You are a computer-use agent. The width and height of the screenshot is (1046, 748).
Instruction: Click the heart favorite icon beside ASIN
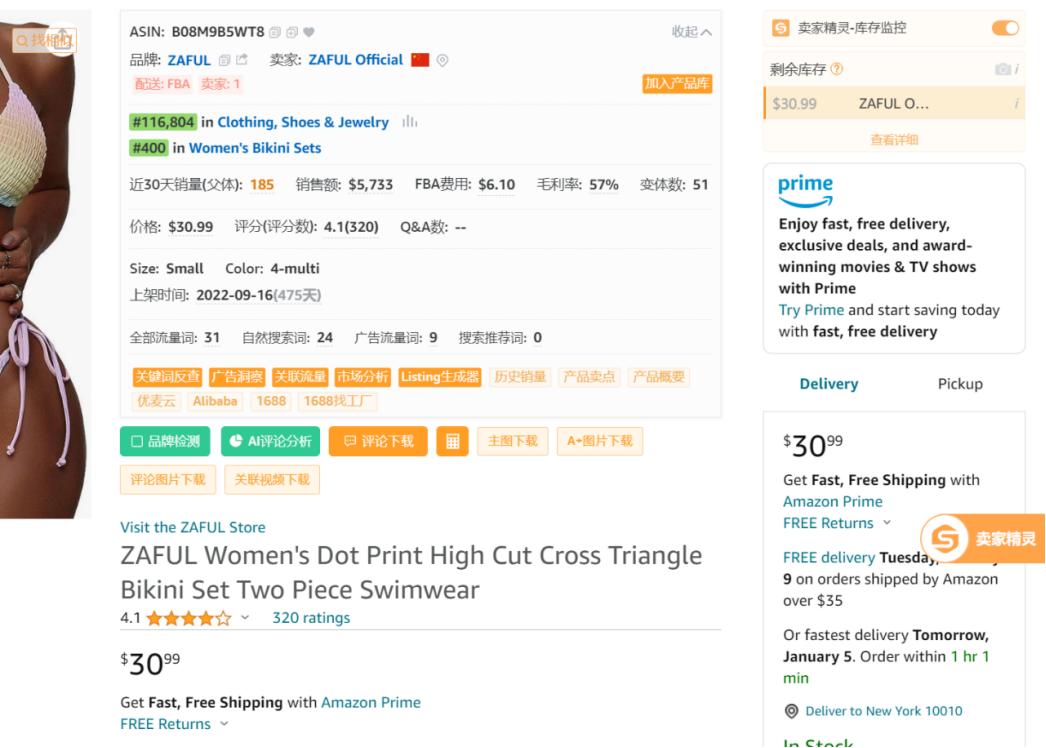[309, 32]
